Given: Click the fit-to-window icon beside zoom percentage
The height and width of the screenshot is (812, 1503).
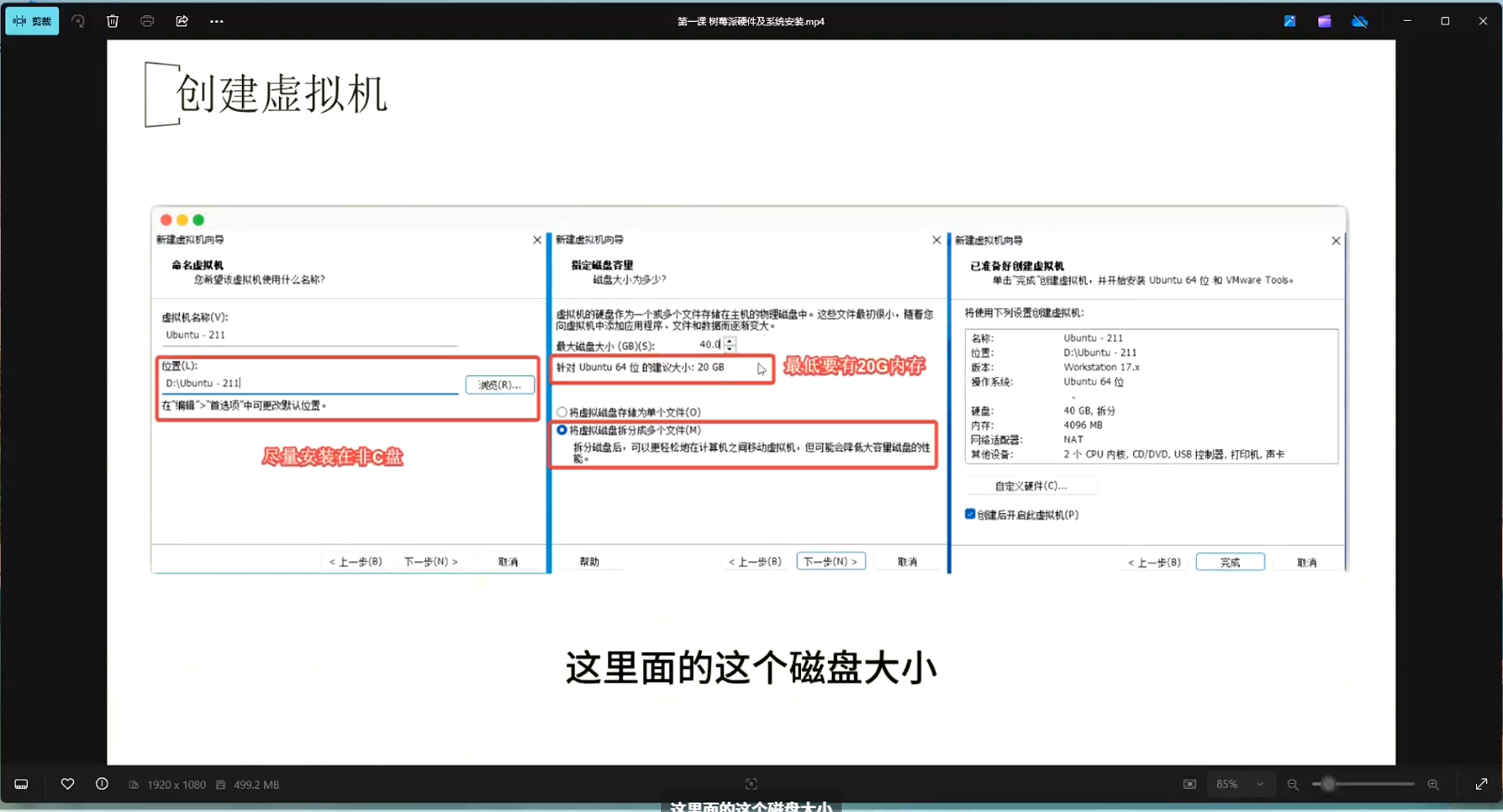Looking at the screenshot, I should point(1190,784).
